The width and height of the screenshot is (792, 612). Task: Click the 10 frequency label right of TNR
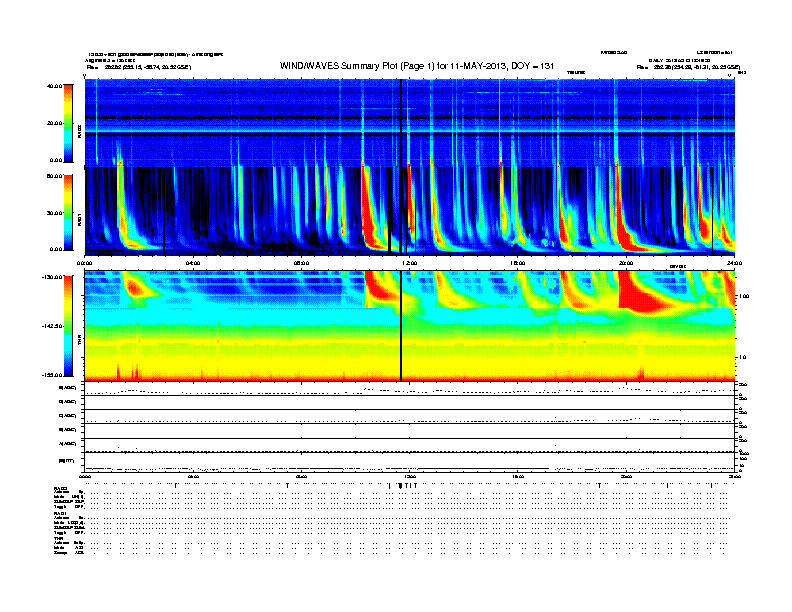click(x=742, y=357)
